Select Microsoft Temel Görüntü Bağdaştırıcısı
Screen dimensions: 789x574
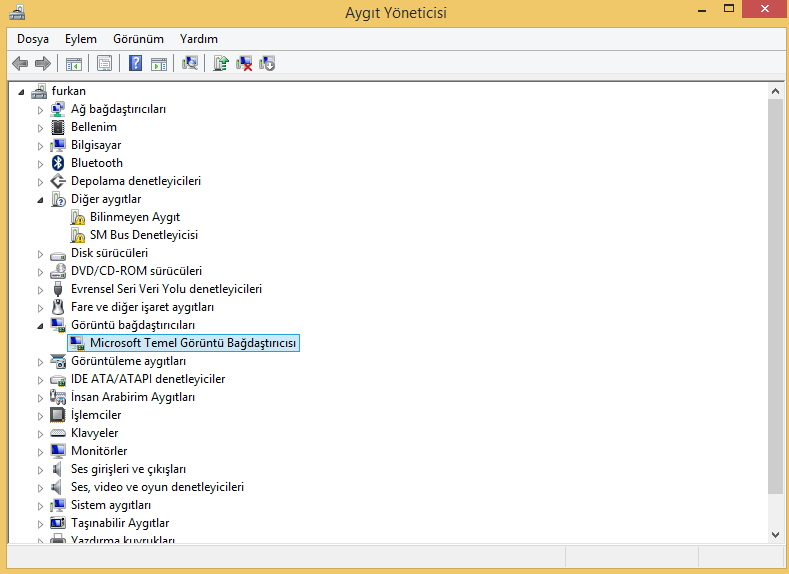[193, 343]
